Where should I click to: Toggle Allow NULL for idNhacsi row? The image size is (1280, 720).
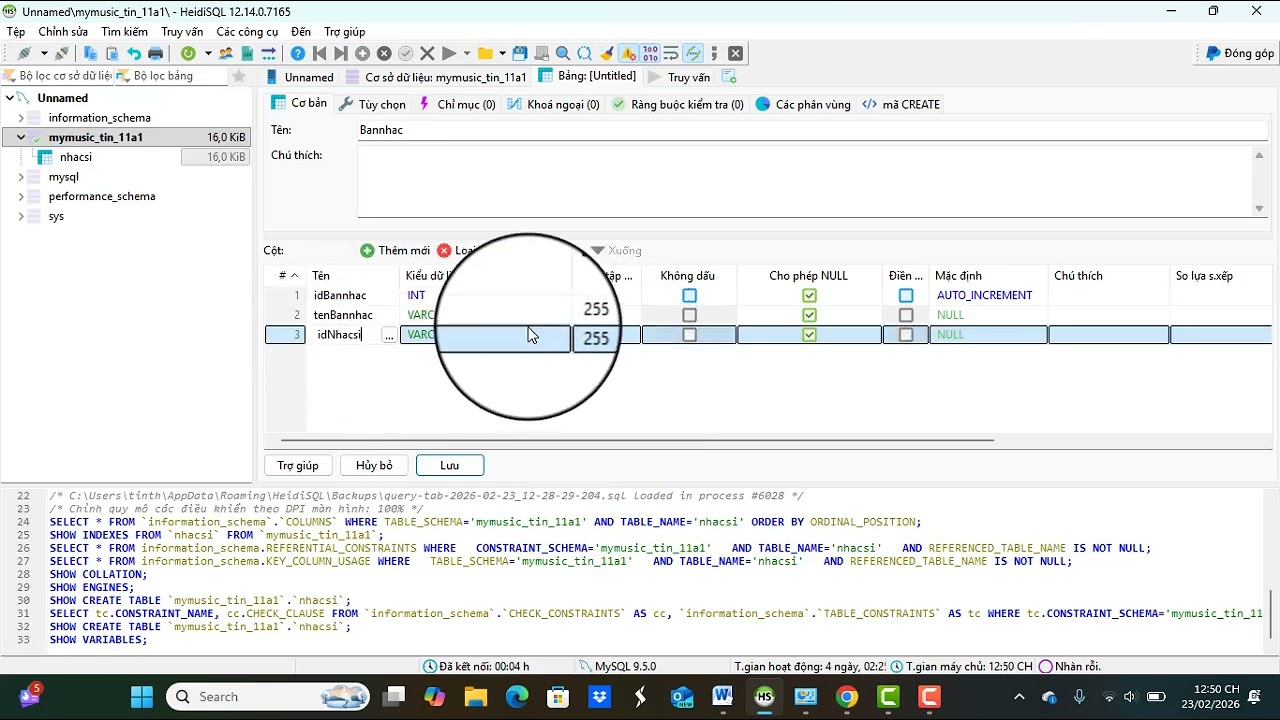point(809,335)
